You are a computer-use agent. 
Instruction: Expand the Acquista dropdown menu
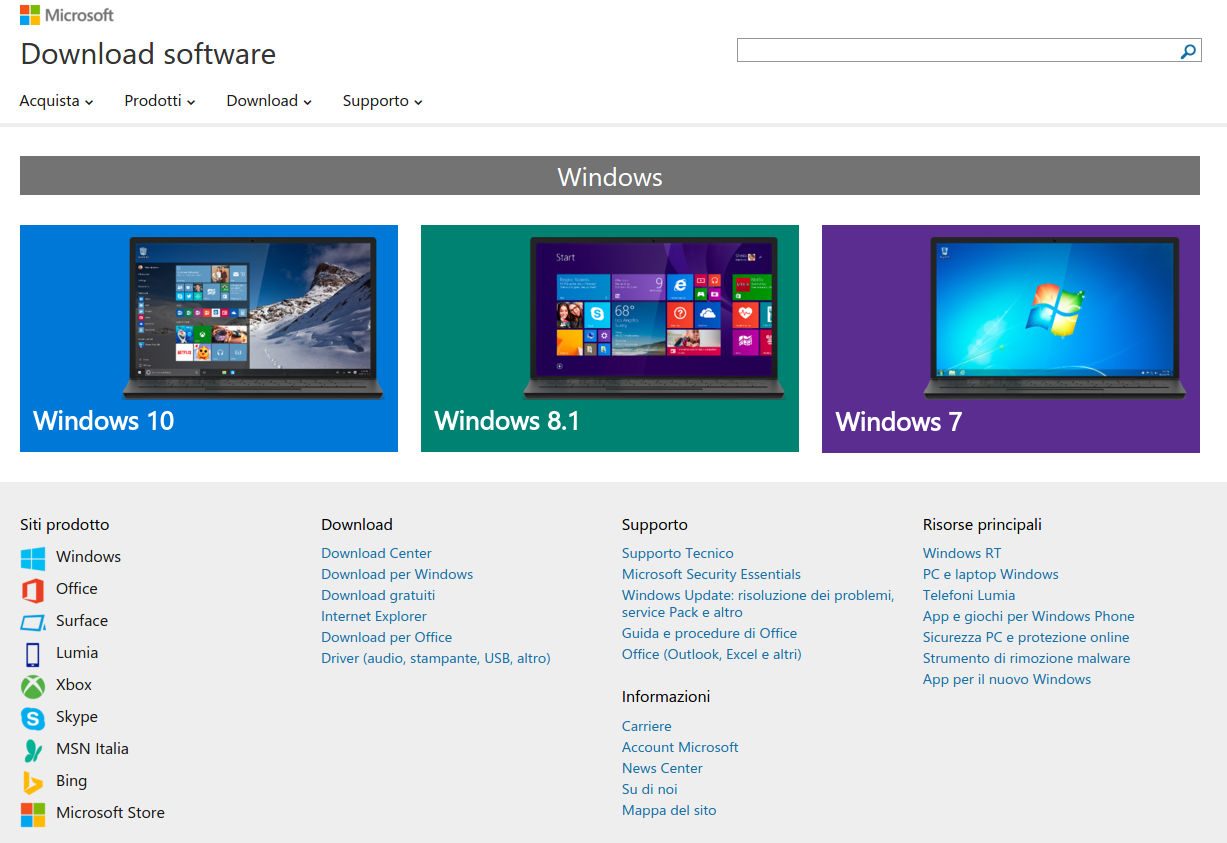(x=56, y=101)
